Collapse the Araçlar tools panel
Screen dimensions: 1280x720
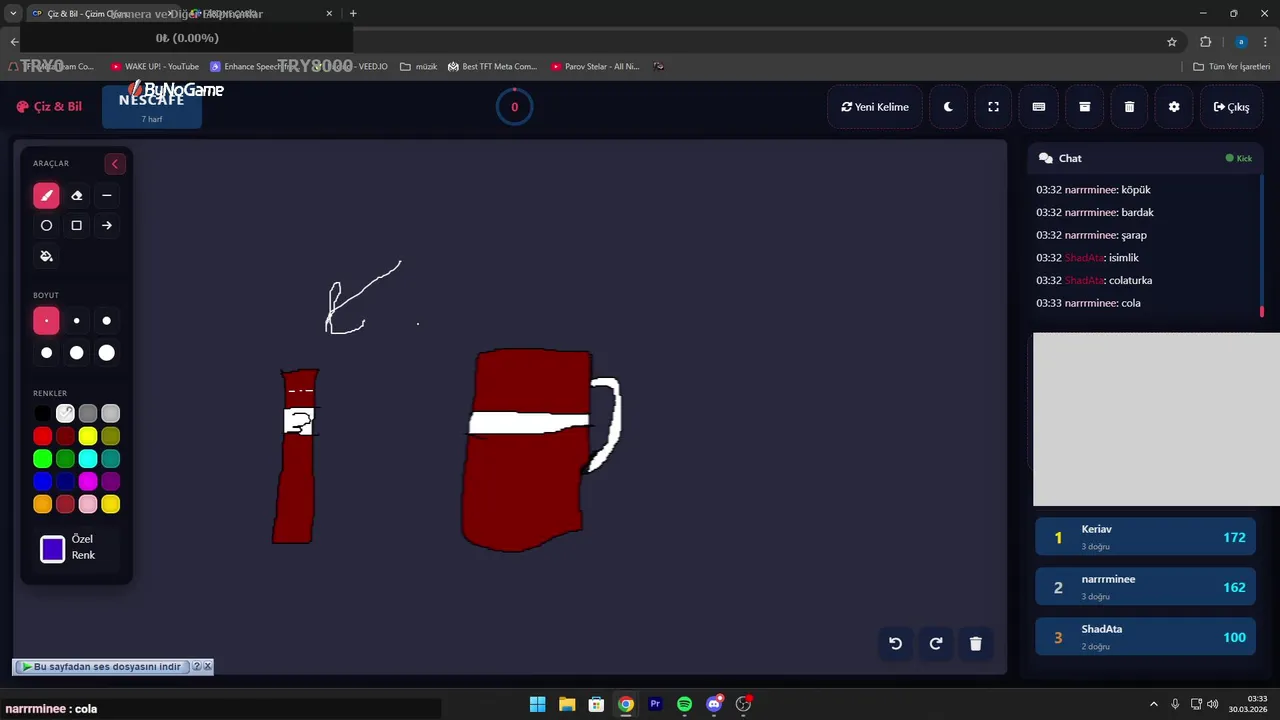[x=115, y=164]
